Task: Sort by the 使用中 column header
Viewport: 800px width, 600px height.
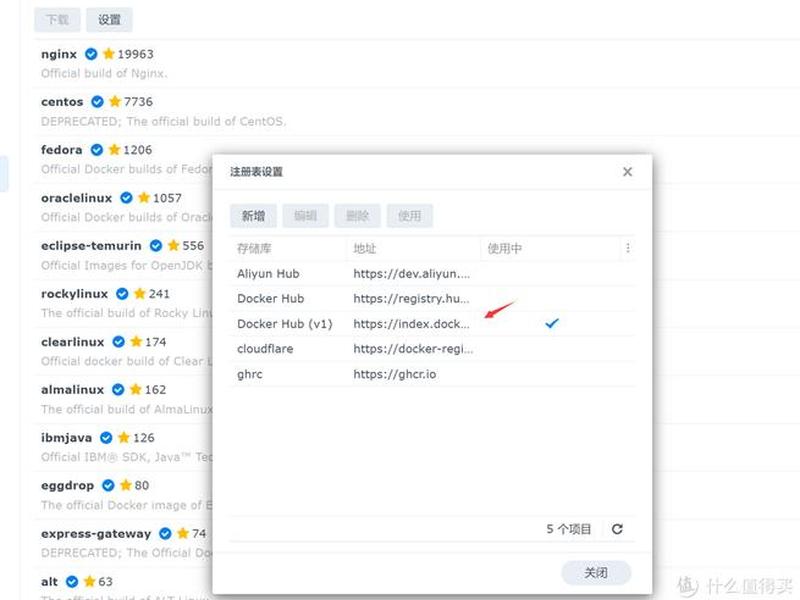Action: [x=504, y=248]
